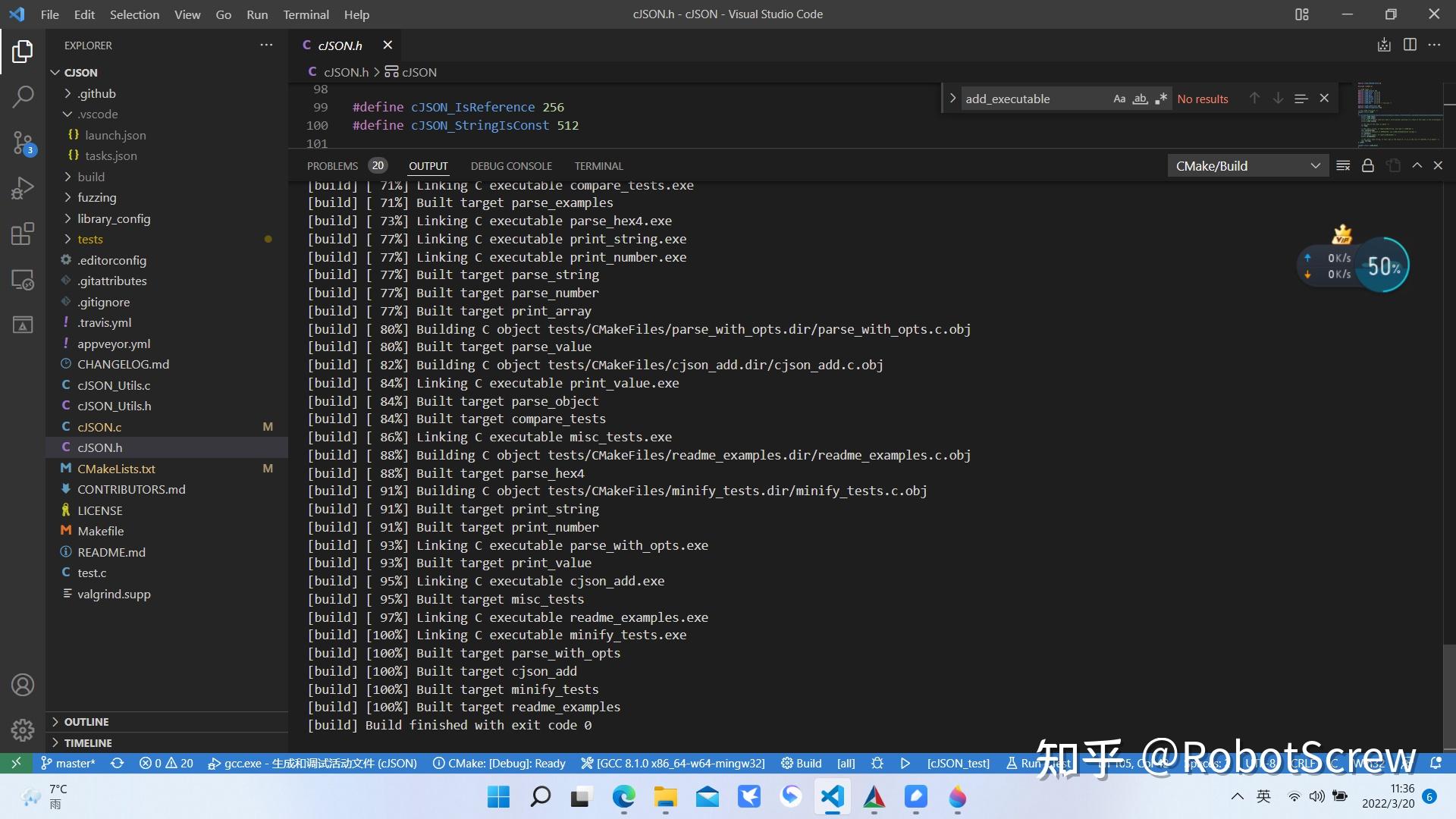Trigger Build from the status bar
The image size is (1456, 819).
802,764
